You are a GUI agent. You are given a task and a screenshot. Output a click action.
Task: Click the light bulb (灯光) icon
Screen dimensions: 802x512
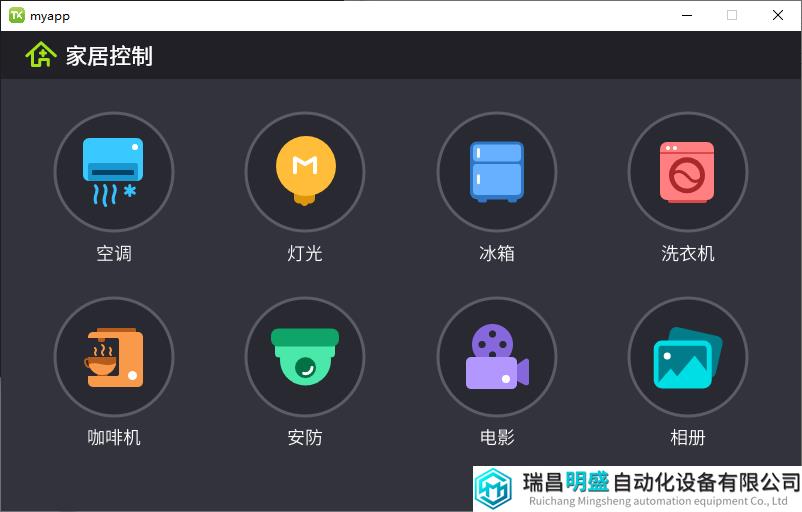[x=305, y=172]
